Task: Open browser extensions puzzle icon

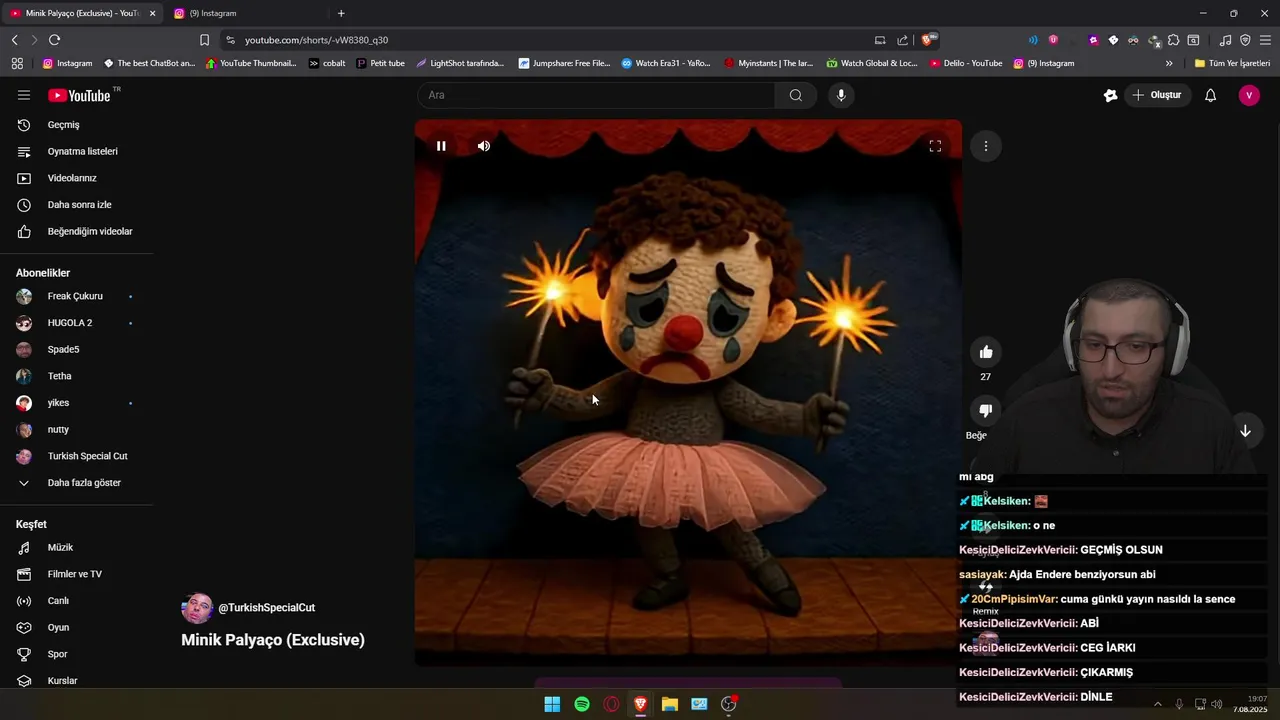Action: pos(1173,40)
